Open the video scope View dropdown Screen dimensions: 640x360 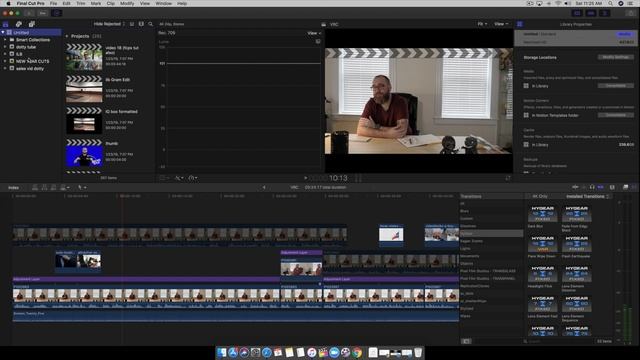coord(314,33)
